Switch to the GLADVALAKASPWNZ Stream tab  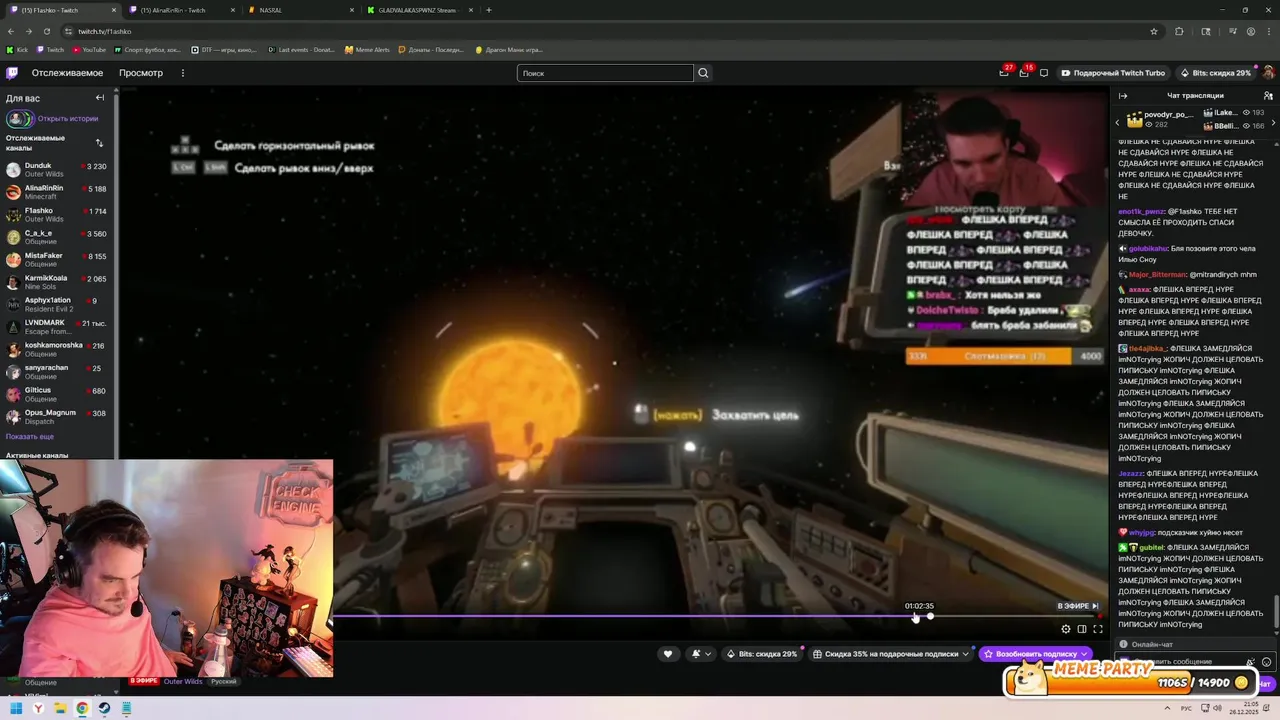[418, 10]
